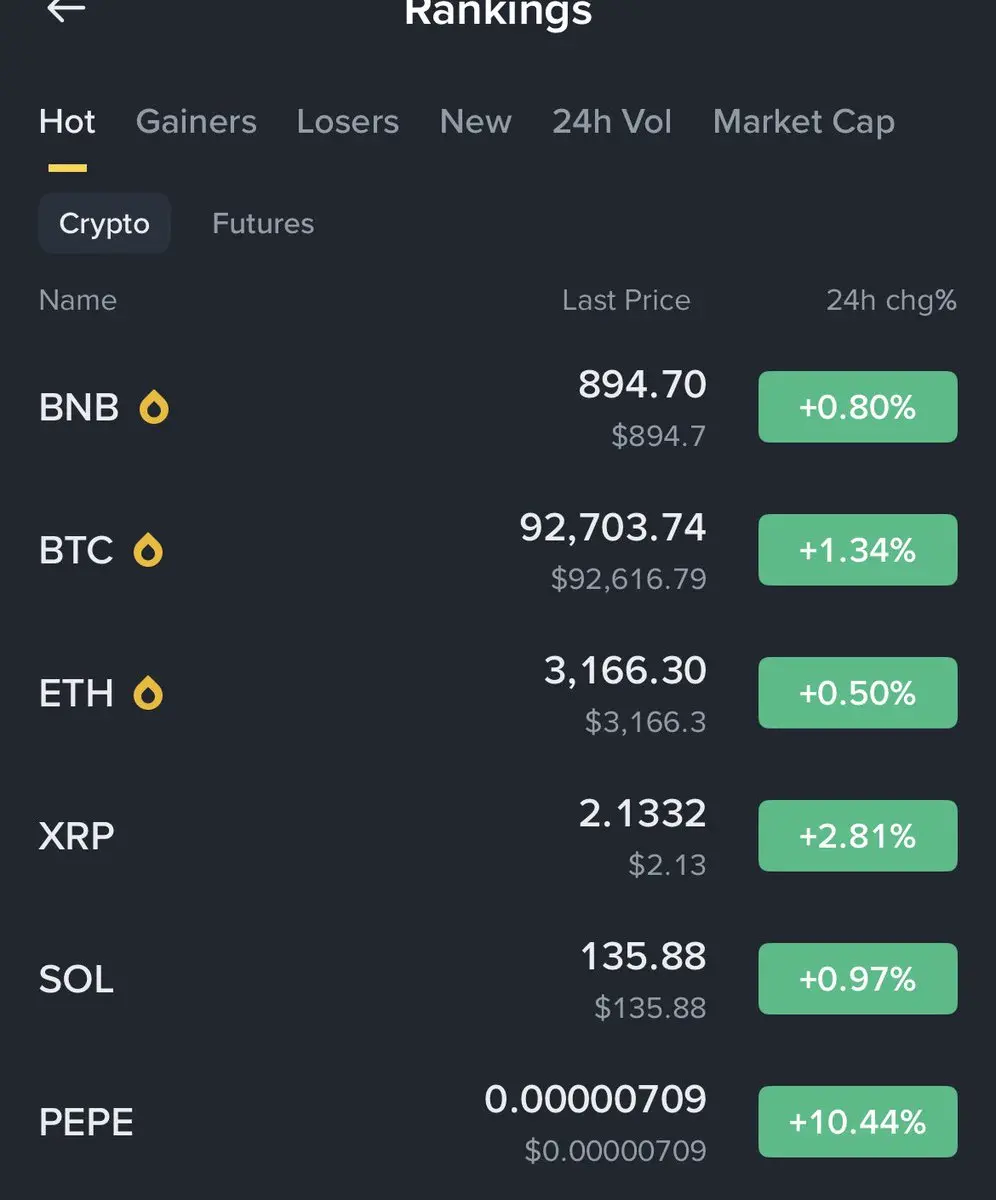Tap the flame icon beside ETH
This screenshot has width=996, height=1200.
148,693
